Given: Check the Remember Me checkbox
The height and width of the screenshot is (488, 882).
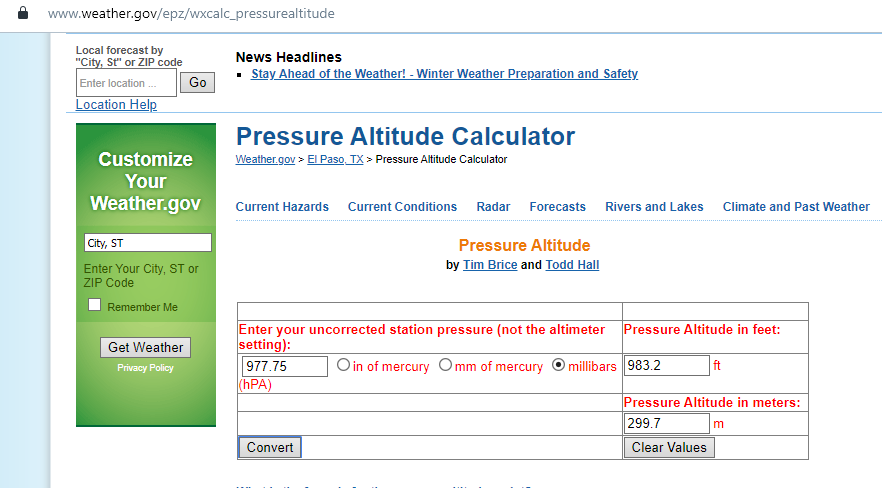Looking at the screenshot, I should click(x=95, y=306).
